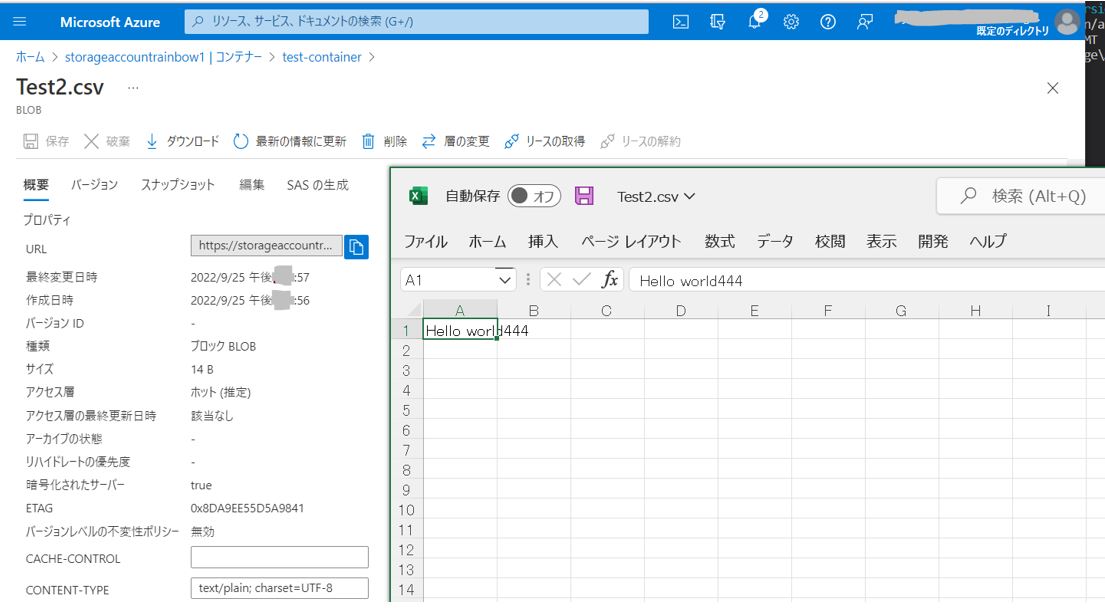This screenshot has height=608, width=1105.
Task: Click the ダウンロード button
Action: click(x=182, y=142)
